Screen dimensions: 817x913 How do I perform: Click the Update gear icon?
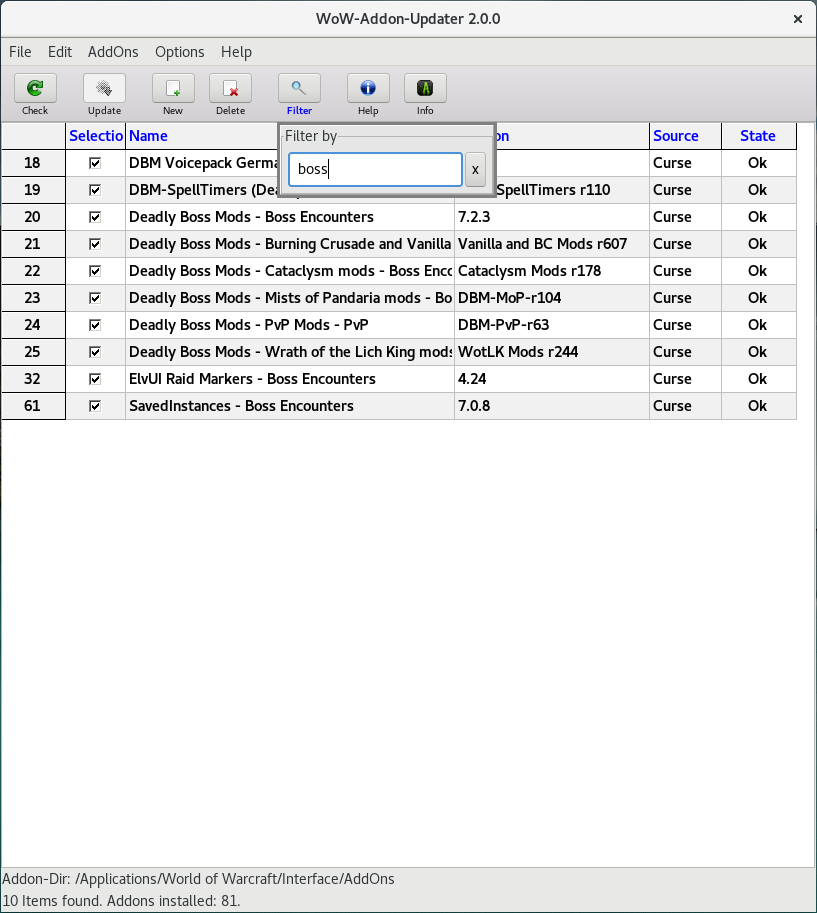coord(104,89)
